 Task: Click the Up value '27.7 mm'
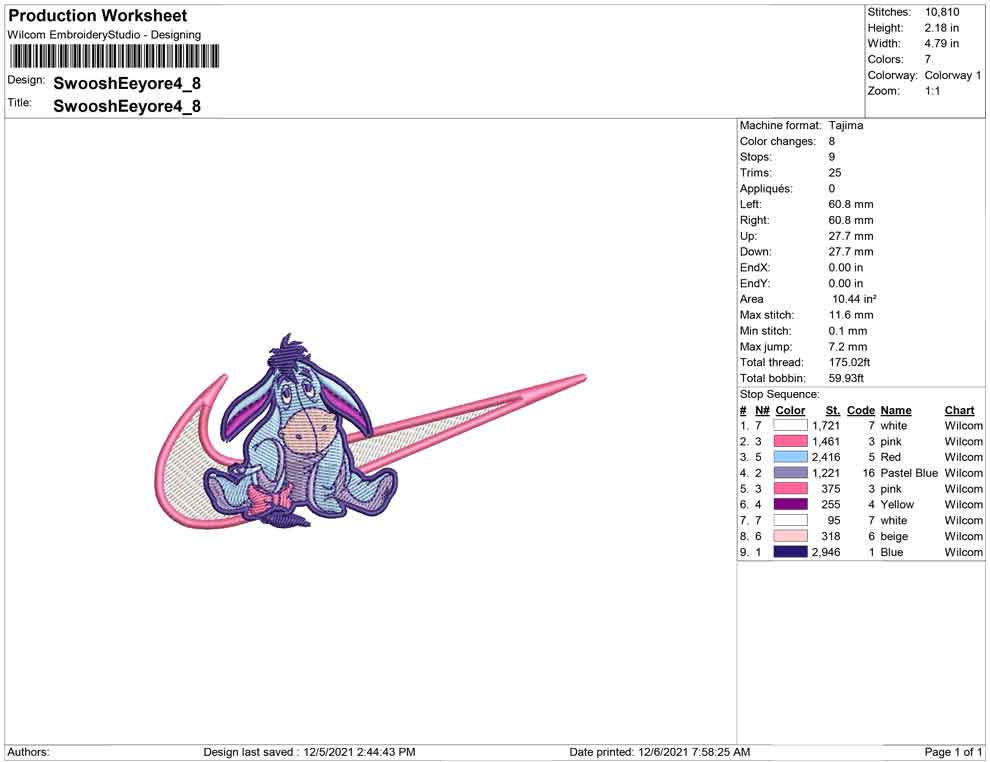[x=851, y=235]
